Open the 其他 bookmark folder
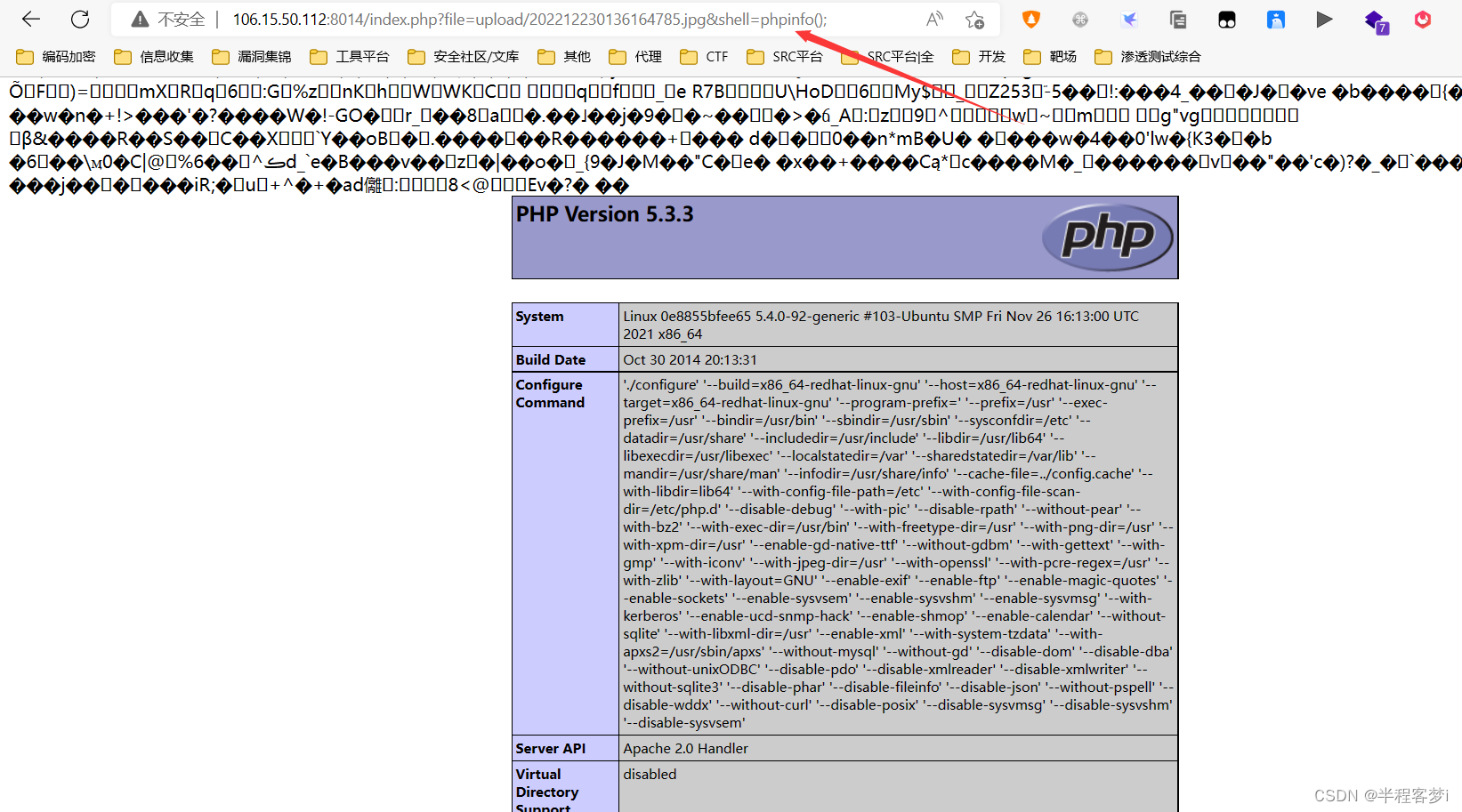The width and height of the screenshot is (1462, 812). 564,57
